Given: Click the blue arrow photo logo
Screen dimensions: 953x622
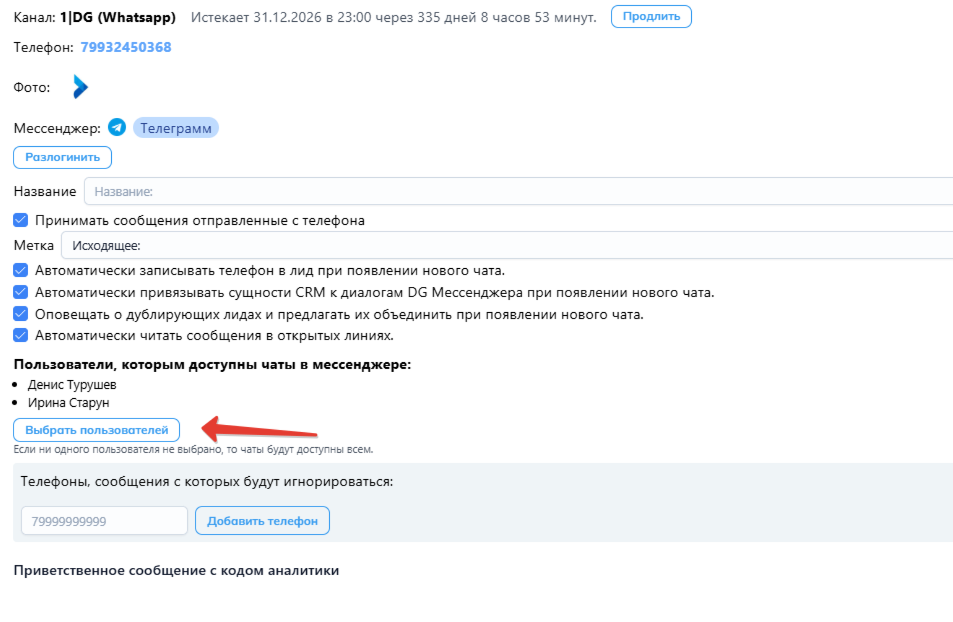Looking at the screenshot, I should (x=80, y=87).
